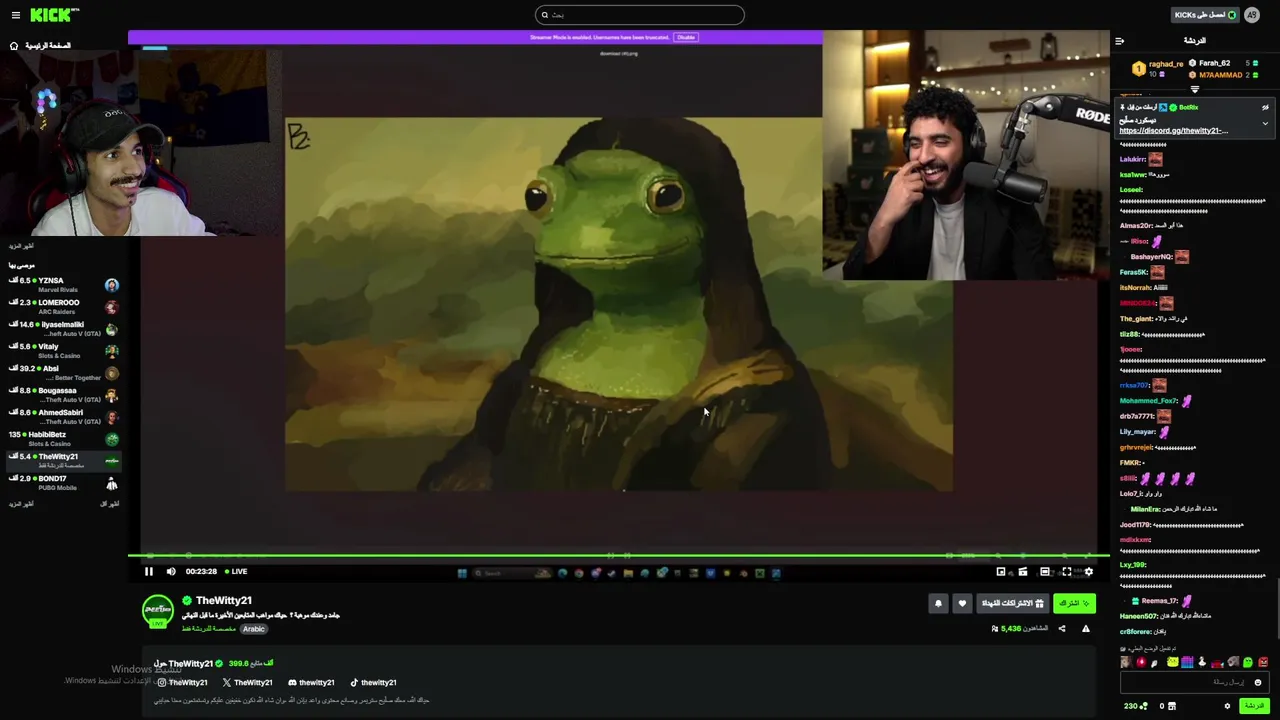Click username Lxy_199 in chat

pyautogui.click(x=1132, y=565)
